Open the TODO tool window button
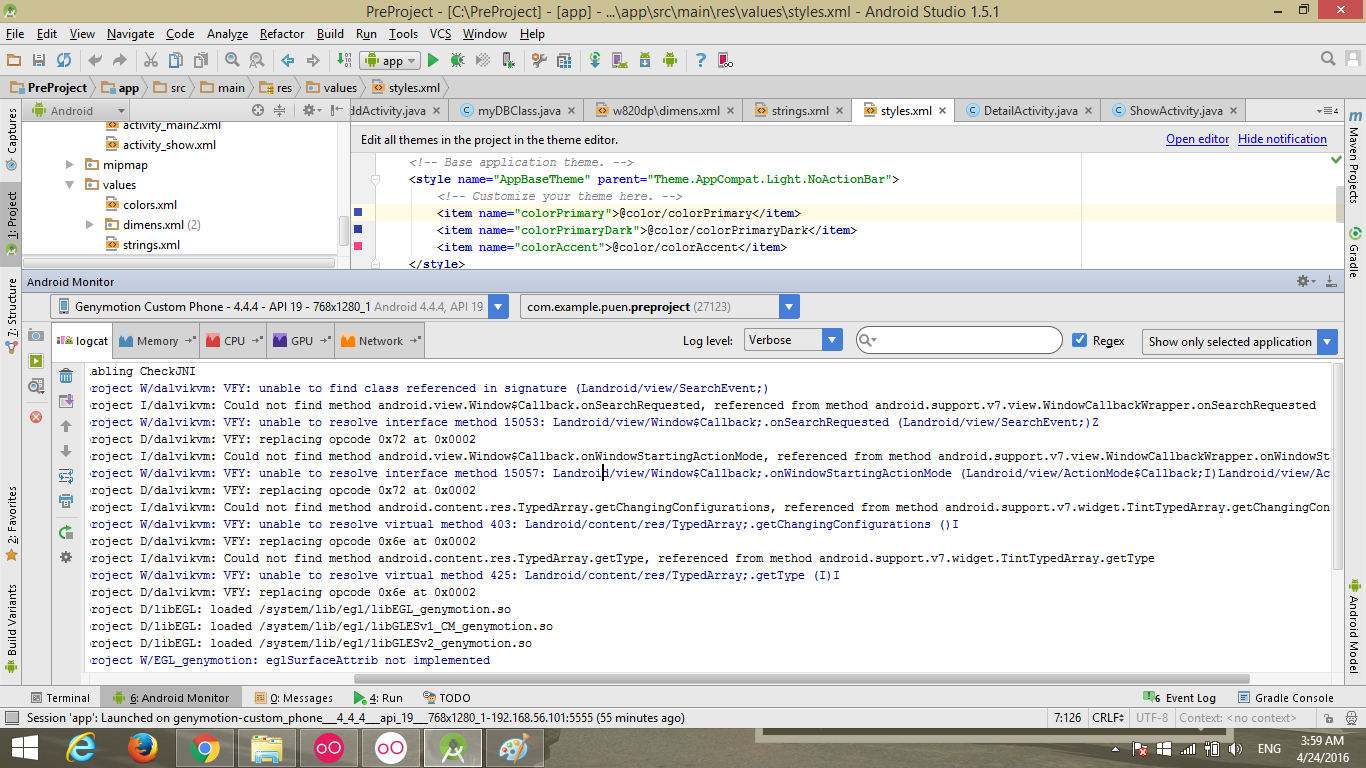This screenshot has width=1366, height=768. pos(447,698)
